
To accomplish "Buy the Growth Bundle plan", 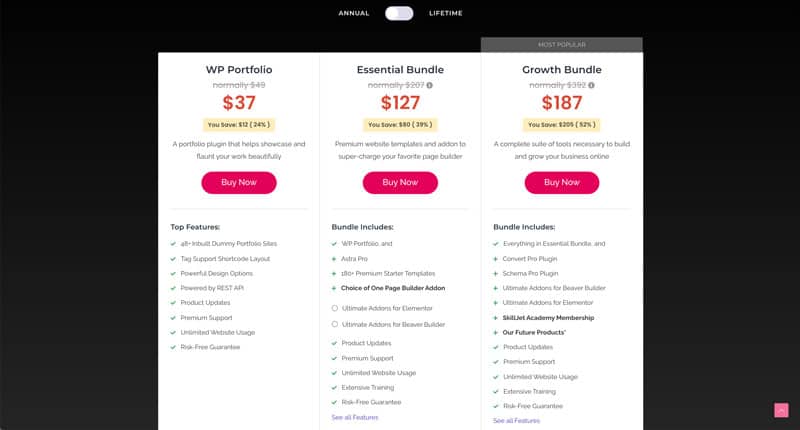I will [x=562, y=183].
